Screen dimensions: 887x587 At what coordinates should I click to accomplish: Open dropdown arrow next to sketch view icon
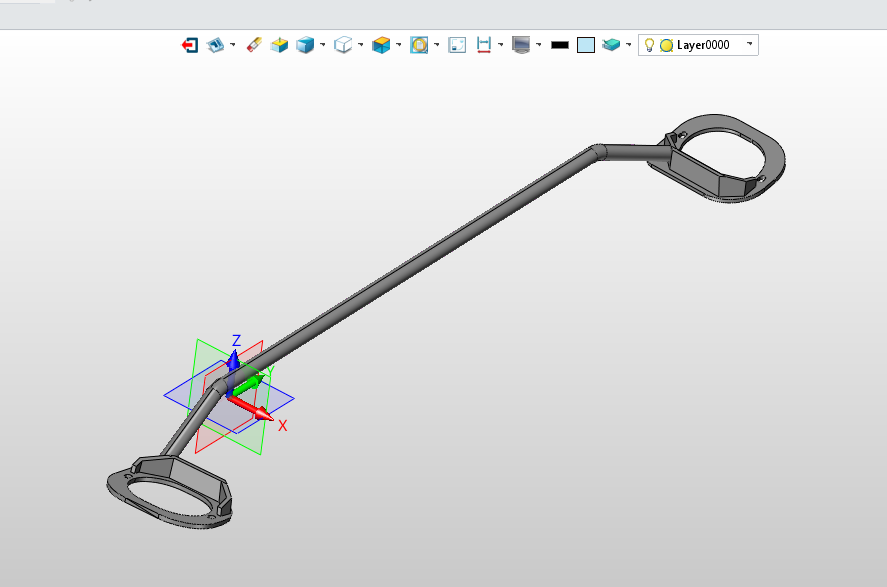click(x=232, y=45)
